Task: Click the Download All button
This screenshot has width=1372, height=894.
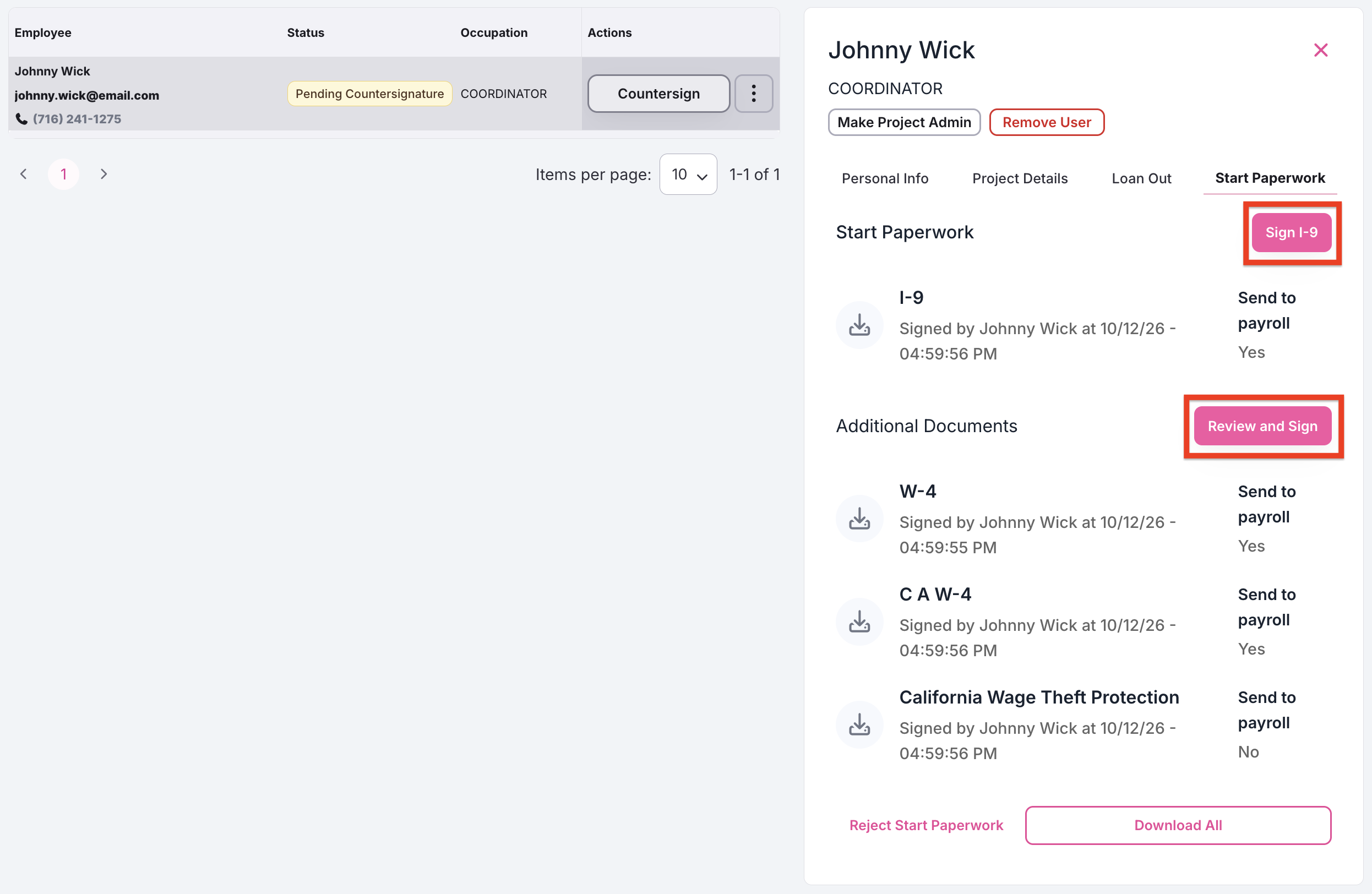Action: pyautogui.click(x=1178, y=825)
